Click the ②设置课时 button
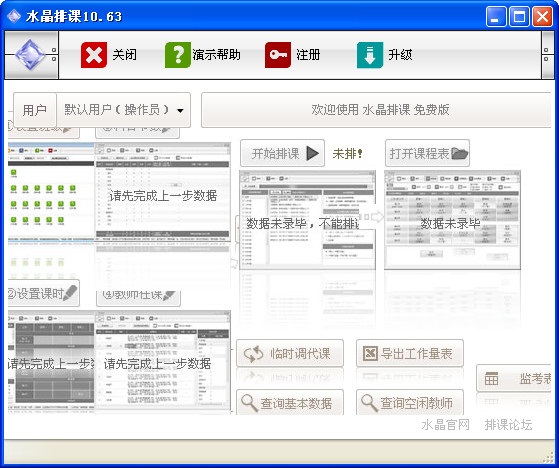 [x=43, y=293]
